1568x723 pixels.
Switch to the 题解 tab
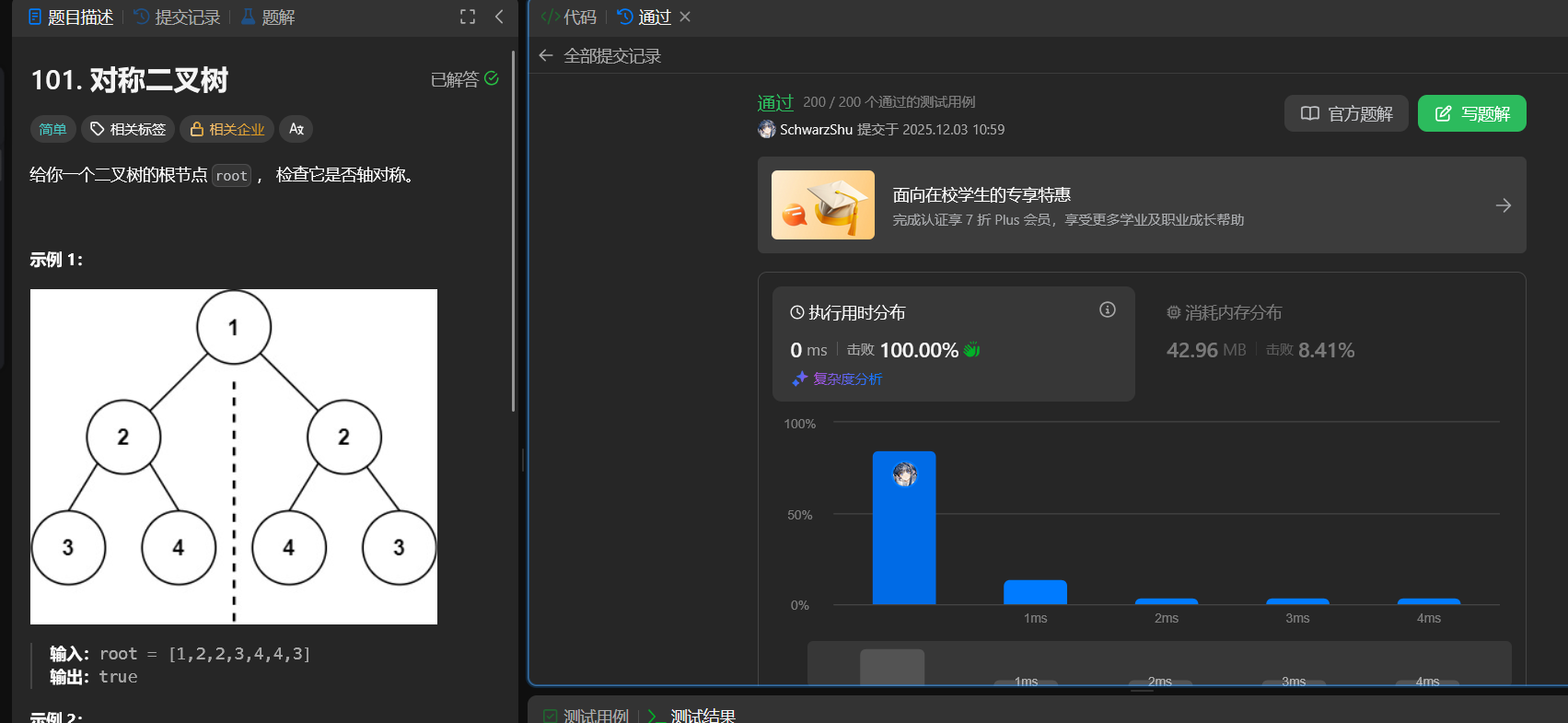point(268,17)
